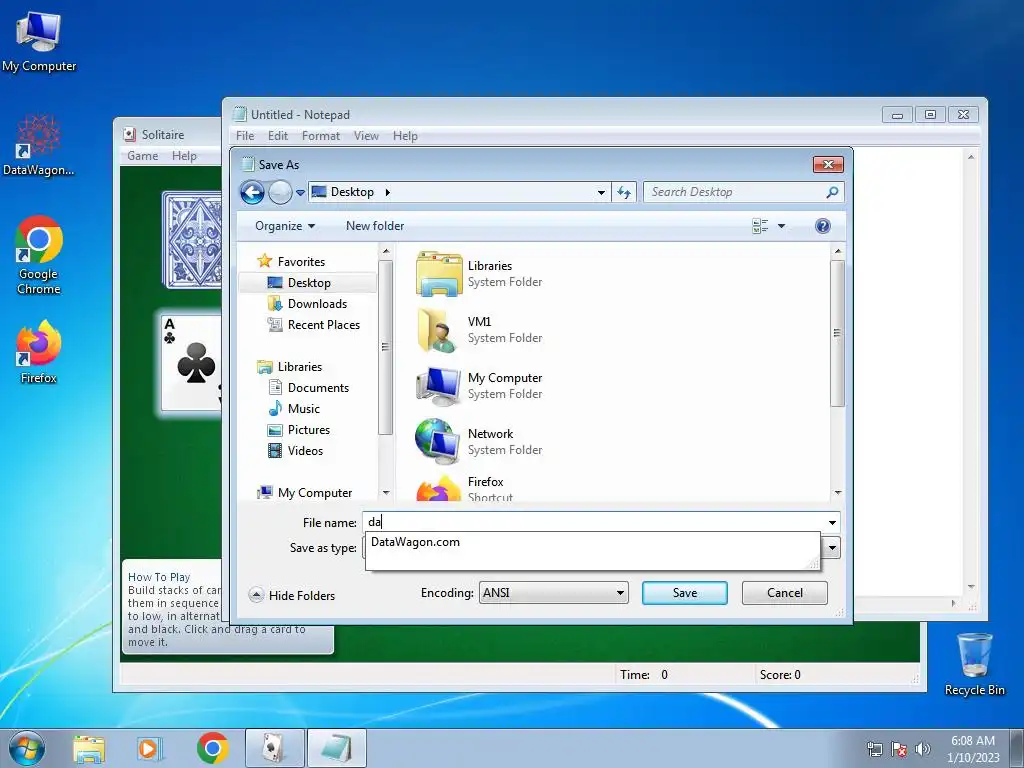Click the Cancel button
This screenshot has width=1024, height=768.
pos(784,593)
